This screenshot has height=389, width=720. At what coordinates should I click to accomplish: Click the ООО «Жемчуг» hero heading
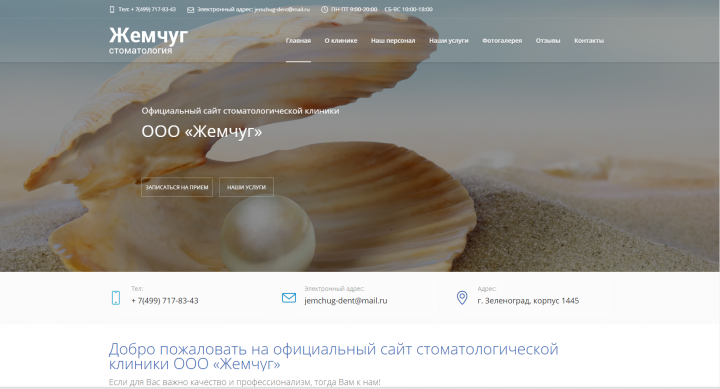tap(202, 131)
